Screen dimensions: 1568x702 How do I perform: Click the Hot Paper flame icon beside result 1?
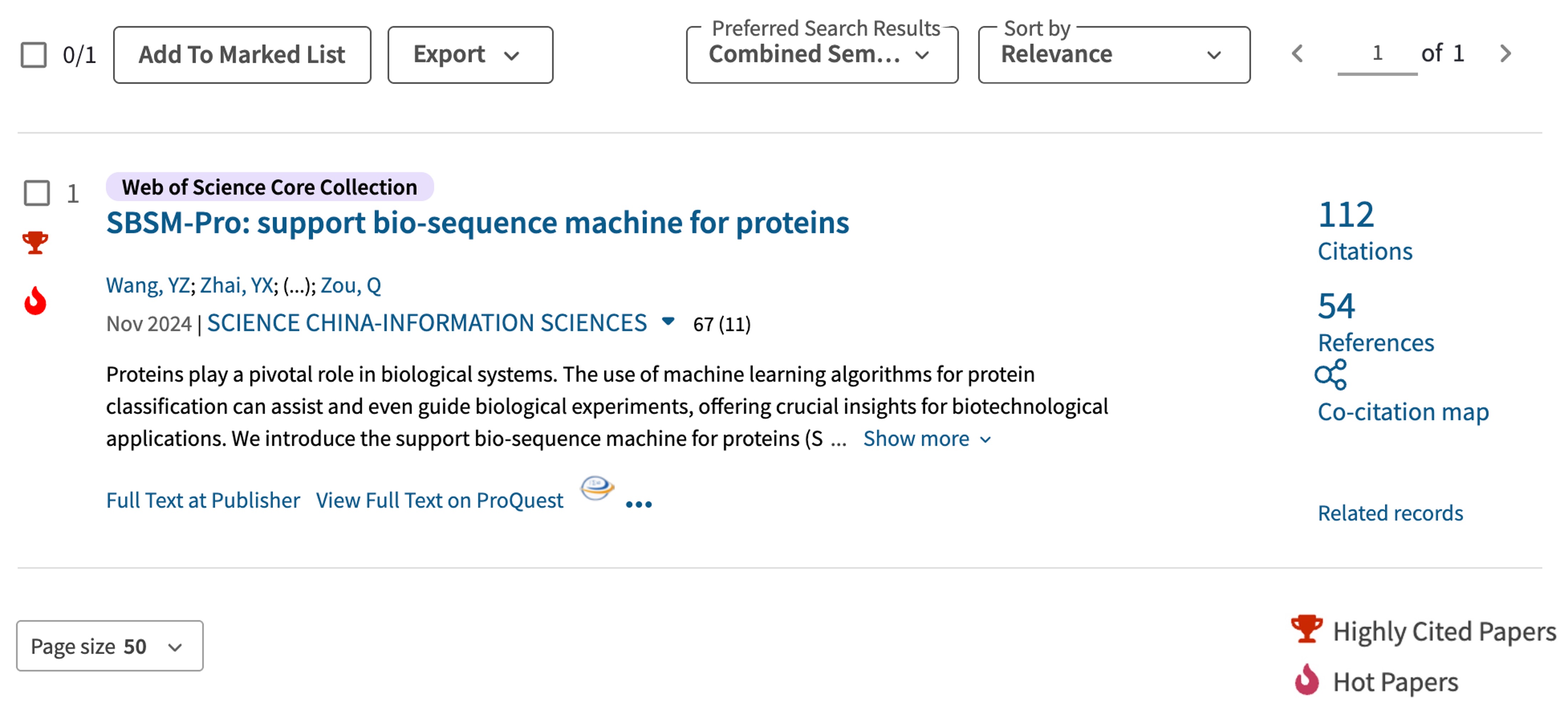pyautogui.click(x=35, y=300)
